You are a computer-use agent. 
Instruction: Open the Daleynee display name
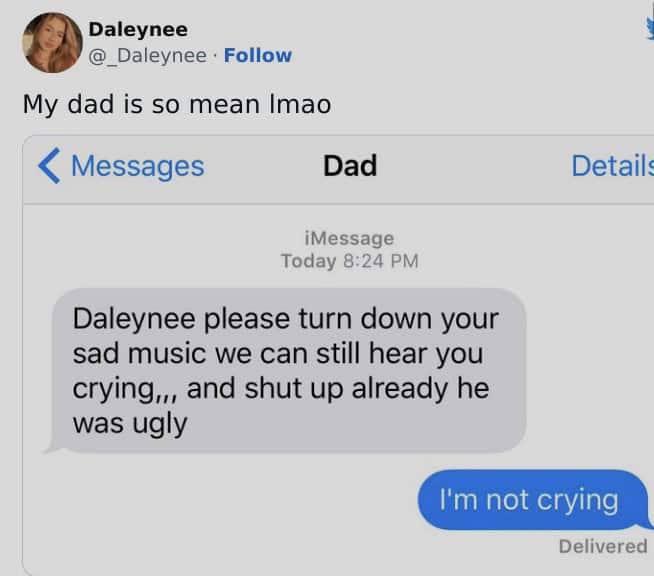point(138,29)
